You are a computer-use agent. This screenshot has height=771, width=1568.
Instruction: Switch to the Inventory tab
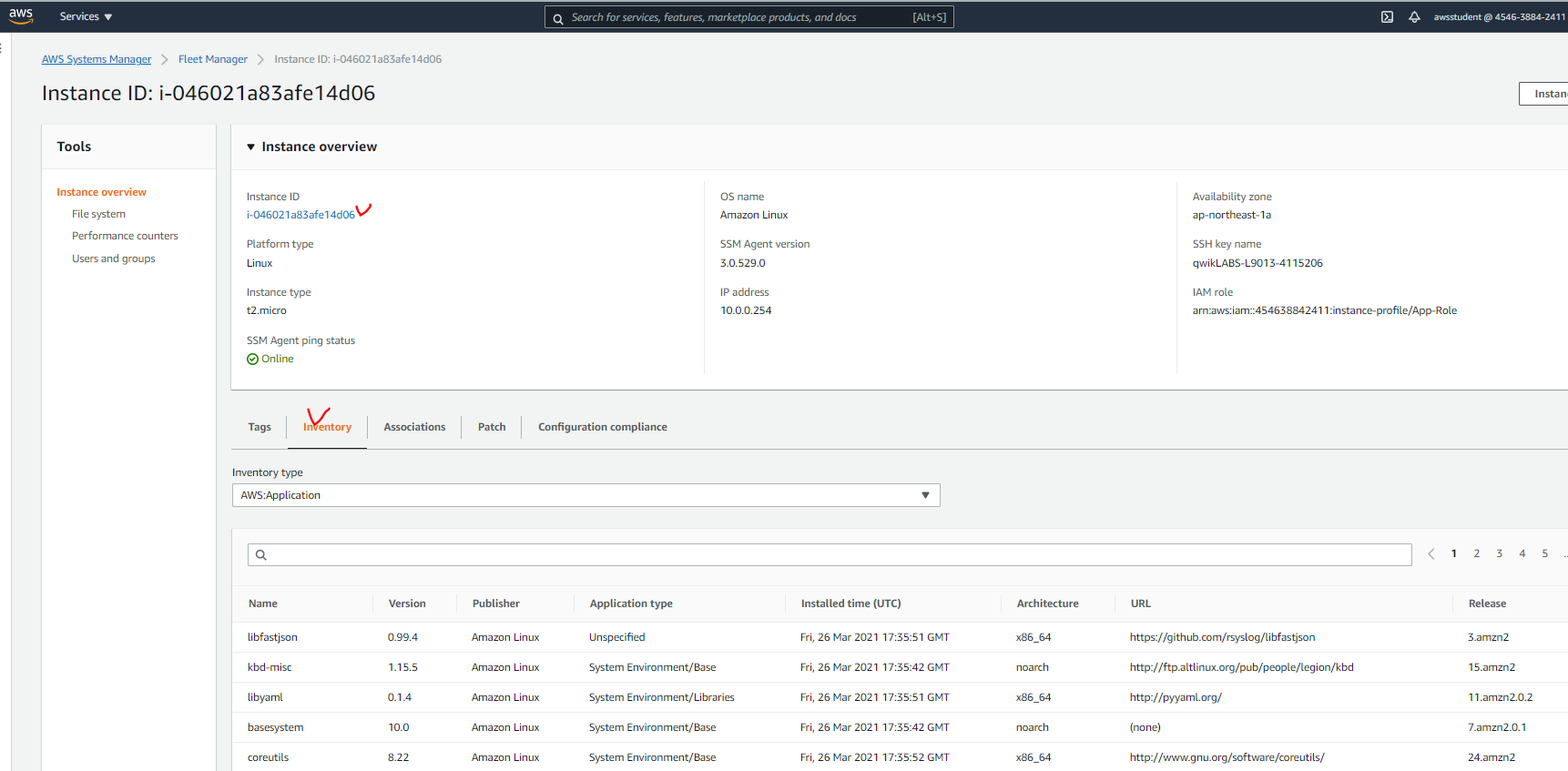(327, 427)
